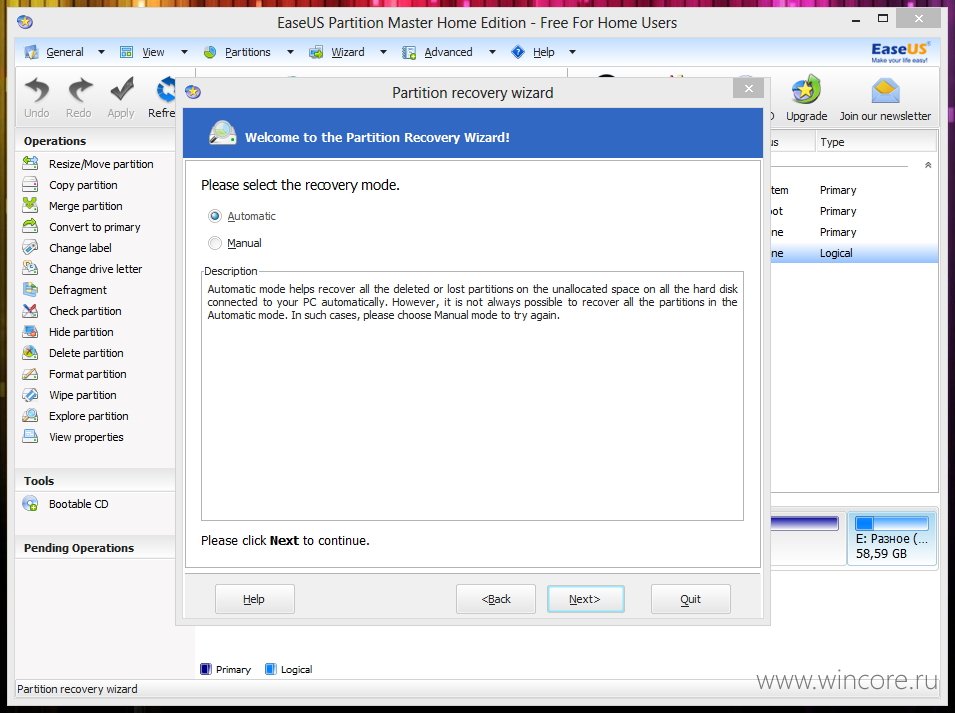The image size is (955, 713).
Task: Expand the View menu dropdown arrow
Action: pos(184,52)
